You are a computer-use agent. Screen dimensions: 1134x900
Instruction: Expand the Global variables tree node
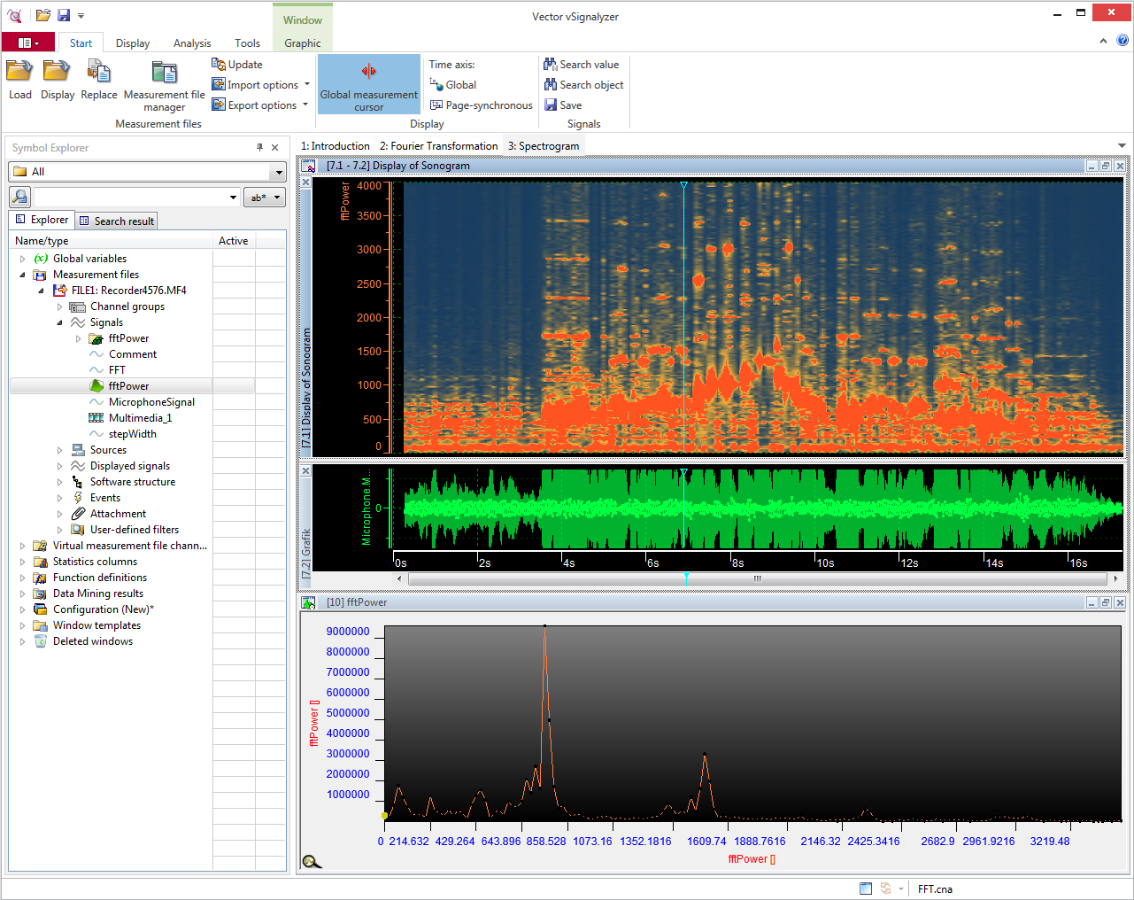[x=22, y=258]
